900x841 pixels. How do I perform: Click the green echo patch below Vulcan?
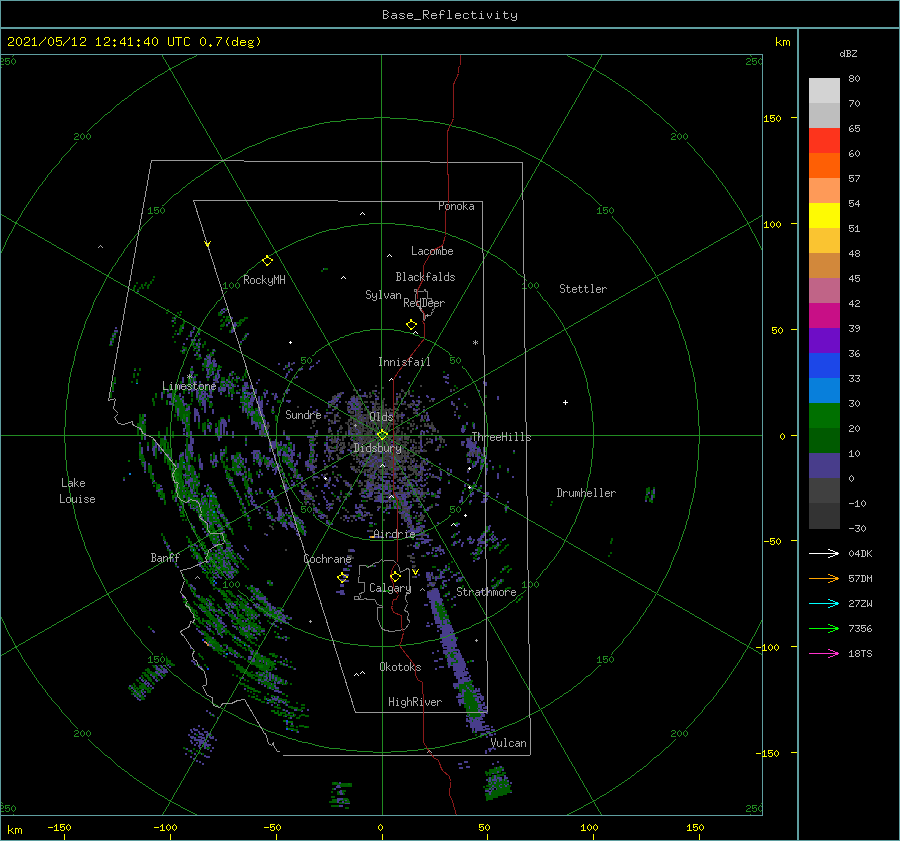click(497, 781)
